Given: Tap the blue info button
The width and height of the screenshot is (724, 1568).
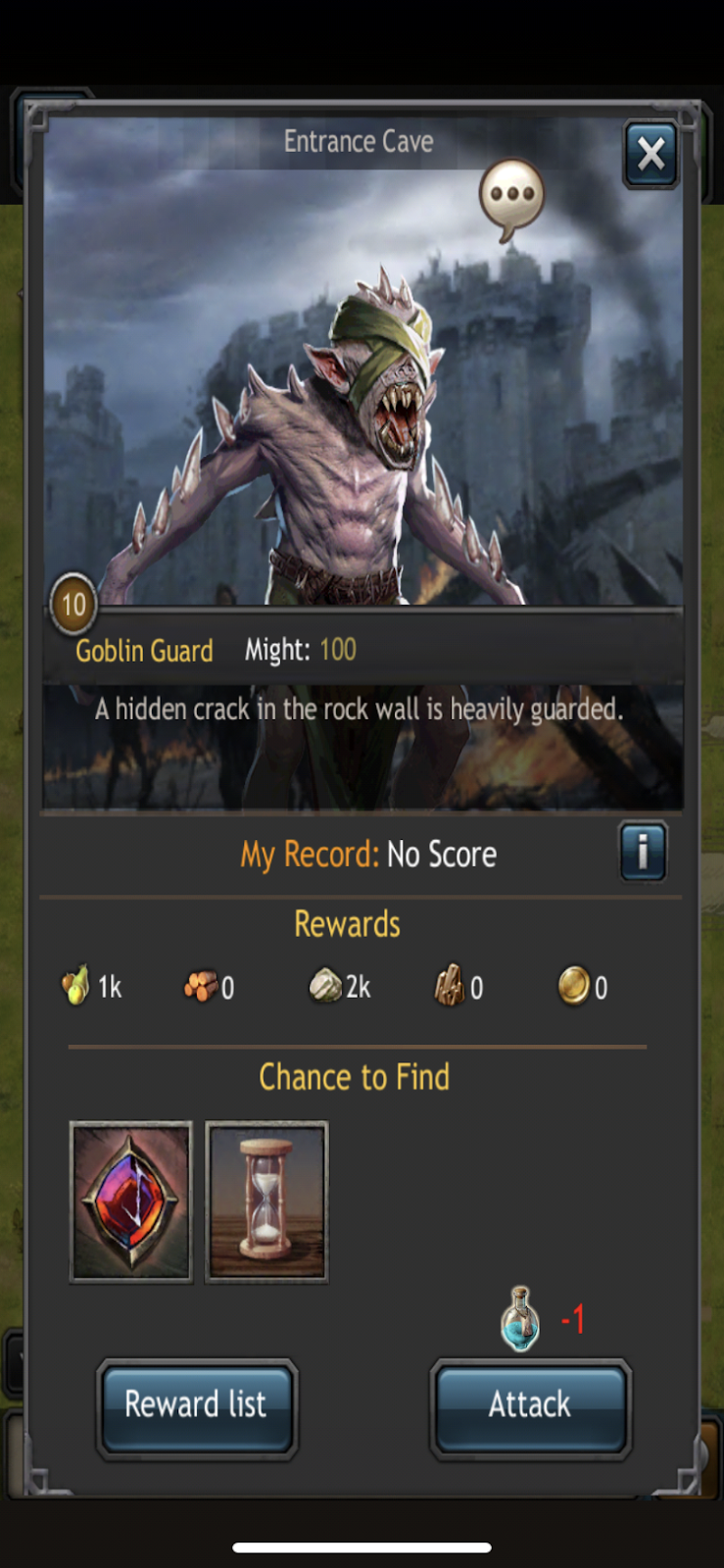Looking at the screenshot, I should tap(643, 852).
